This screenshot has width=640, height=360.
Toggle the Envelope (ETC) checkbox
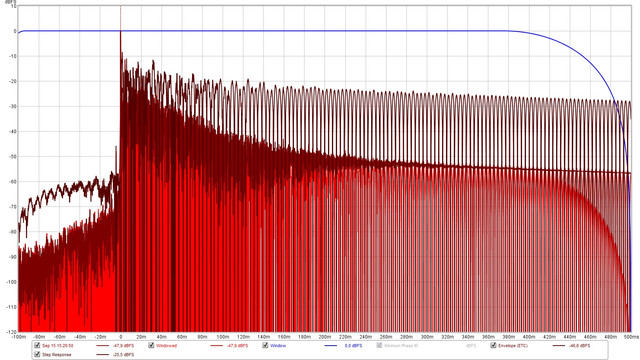(x=493, y=346)
